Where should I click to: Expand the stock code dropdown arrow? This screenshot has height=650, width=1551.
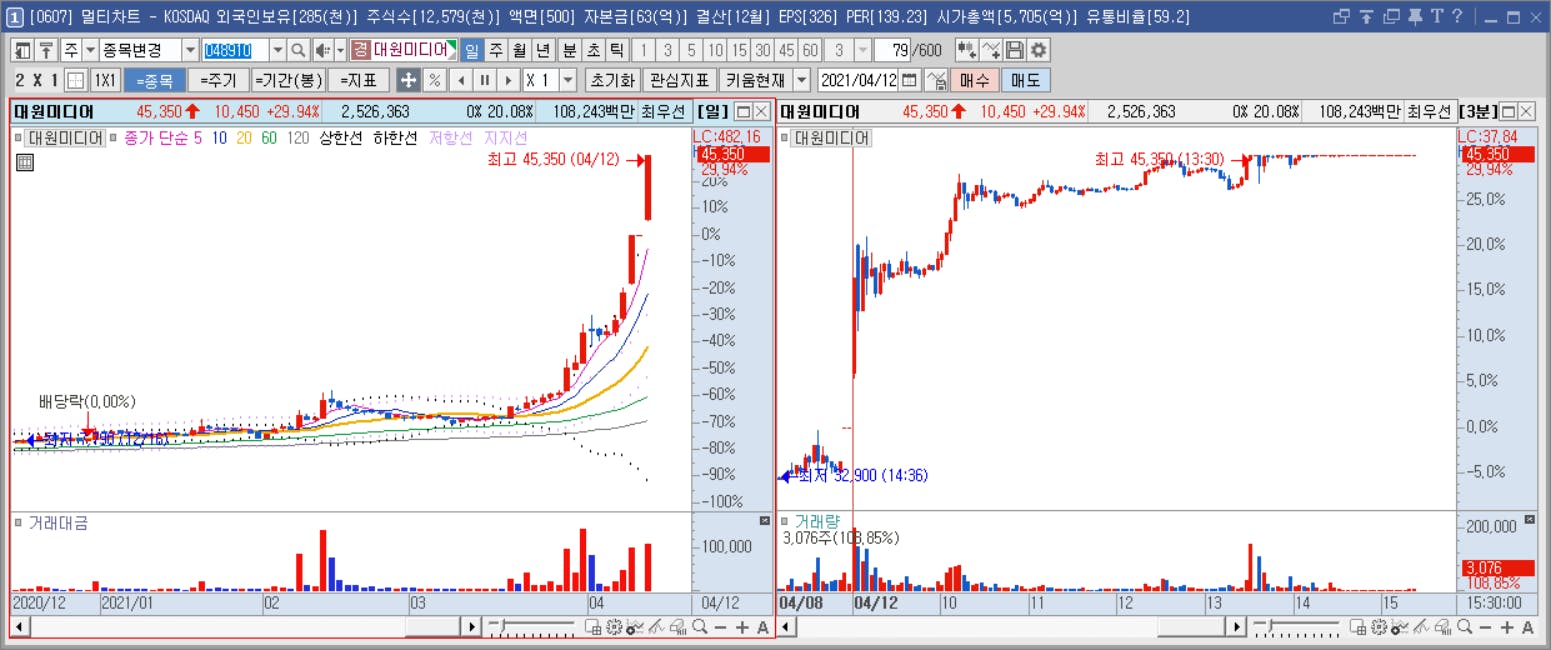pos(277,50)
